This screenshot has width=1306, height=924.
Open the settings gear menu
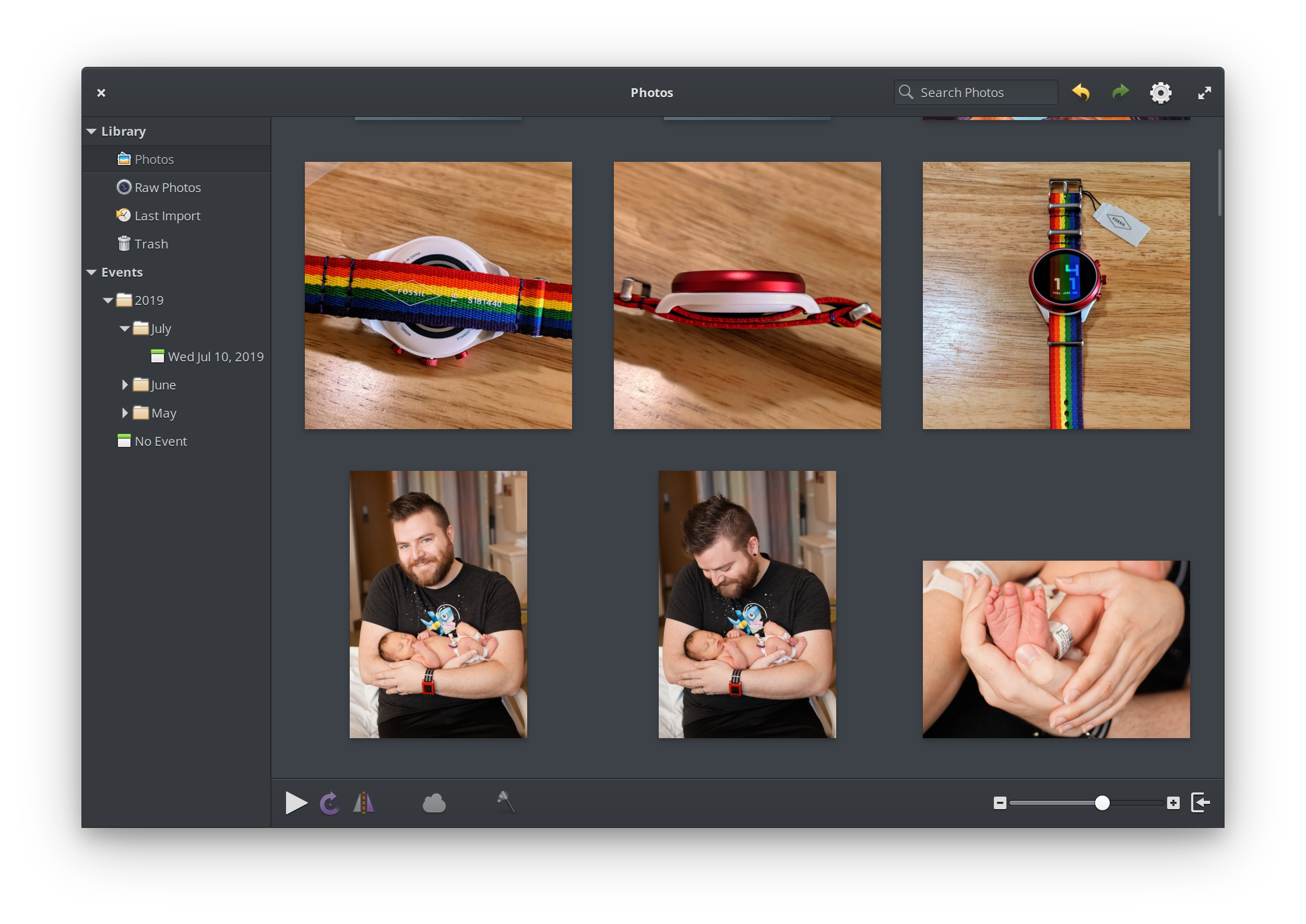click(x=1160, y=93)
